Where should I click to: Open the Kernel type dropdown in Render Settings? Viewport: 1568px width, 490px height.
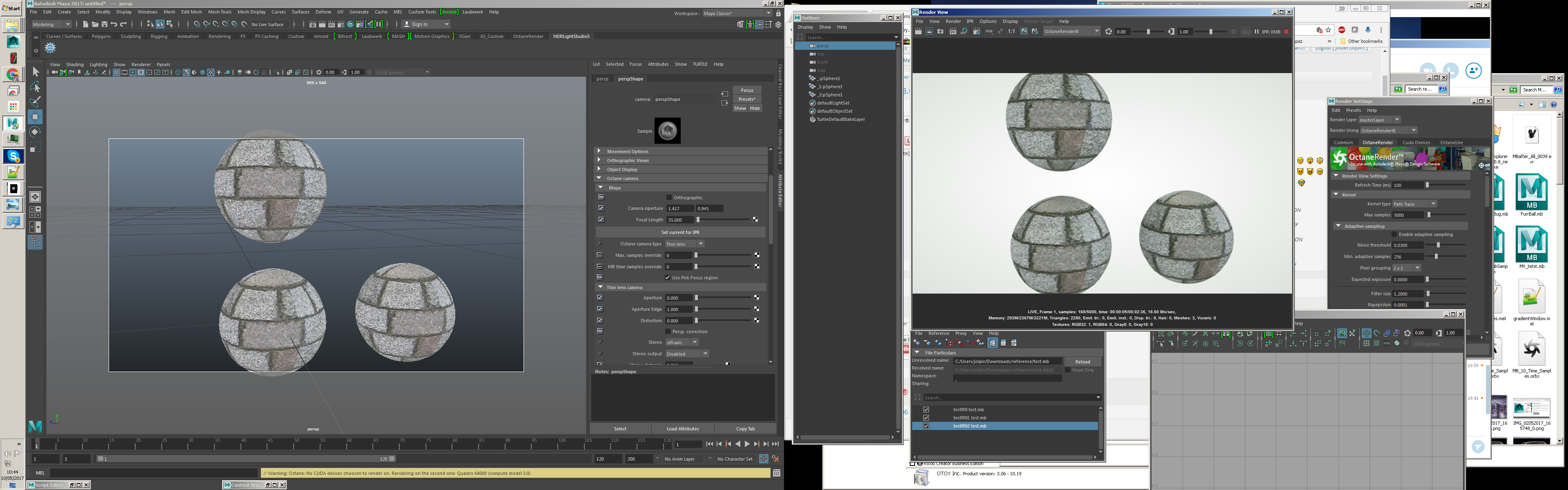[x=1414, y=204]
